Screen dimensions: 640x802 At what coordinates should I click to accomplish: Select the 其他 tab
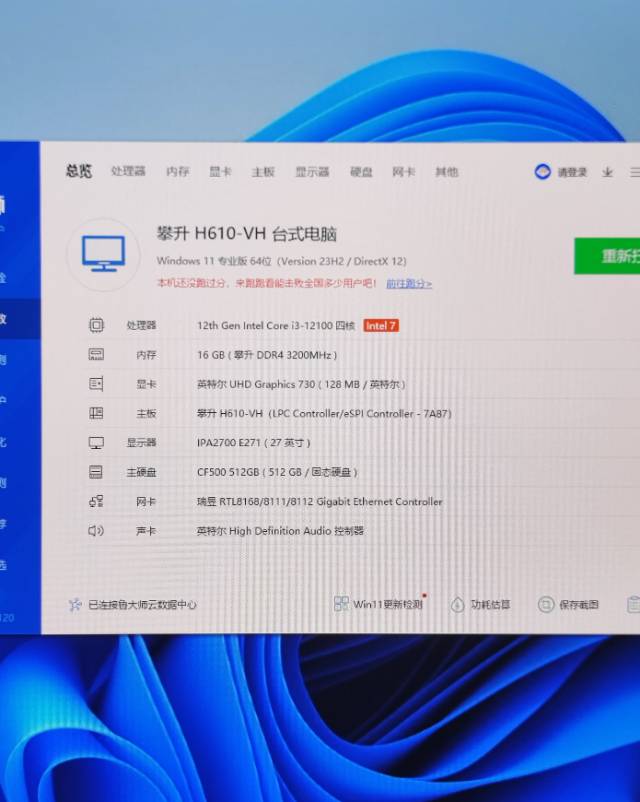(x=446, y=172)
